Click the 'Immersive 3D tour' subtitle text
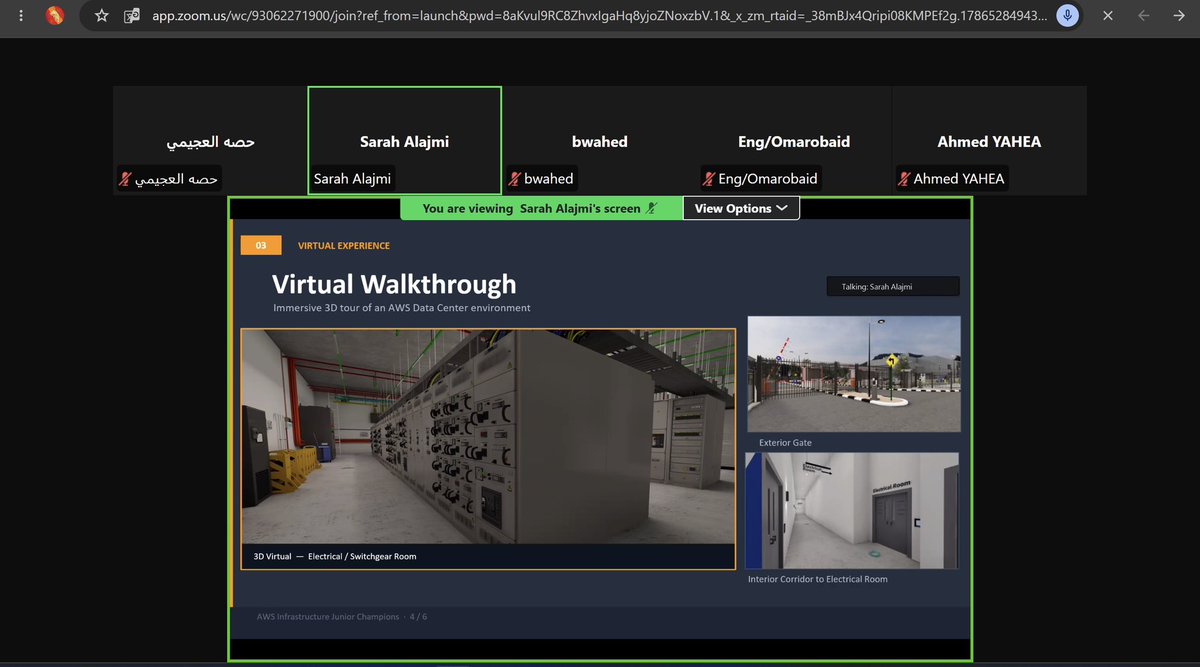The width and height of the screenshot is (1200, 667). point(402,308)
